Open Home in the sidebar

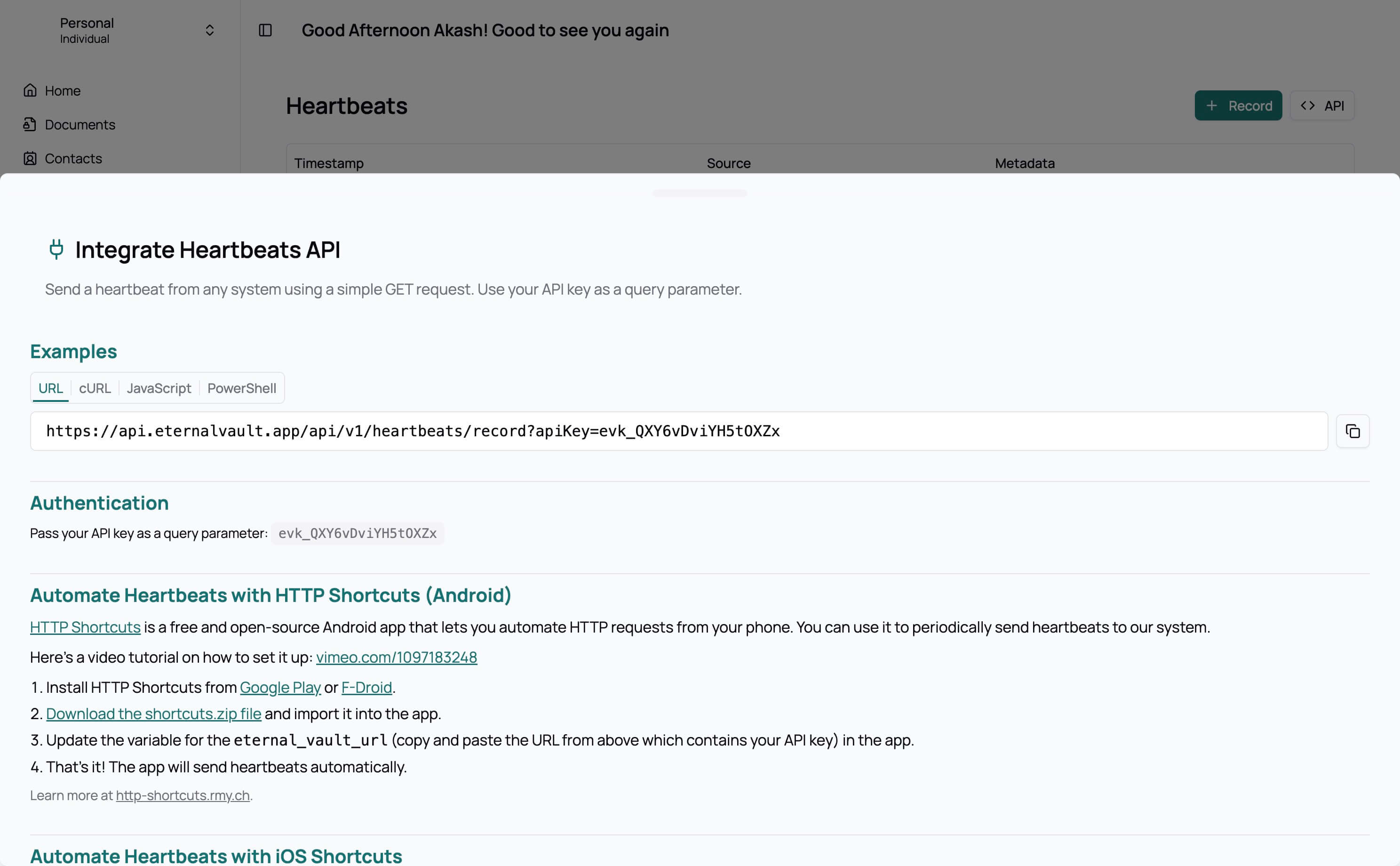point(63,90)
